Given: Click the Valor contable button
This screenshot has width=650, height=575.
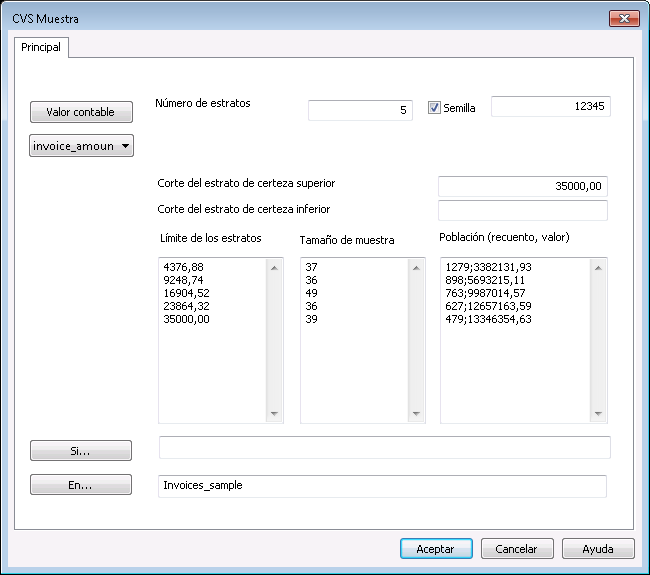Looking at the screenshot, I should (81, 112).
